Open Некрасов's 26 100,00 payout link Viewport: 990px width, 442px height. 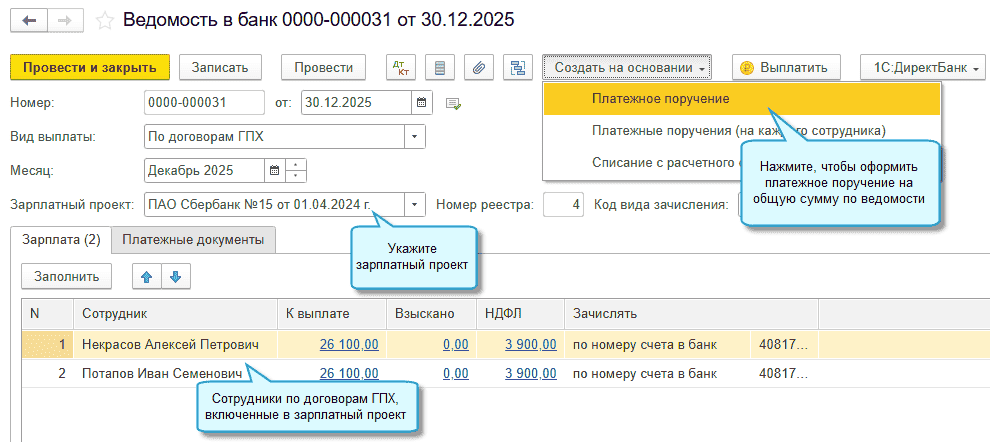coord(348,344)
